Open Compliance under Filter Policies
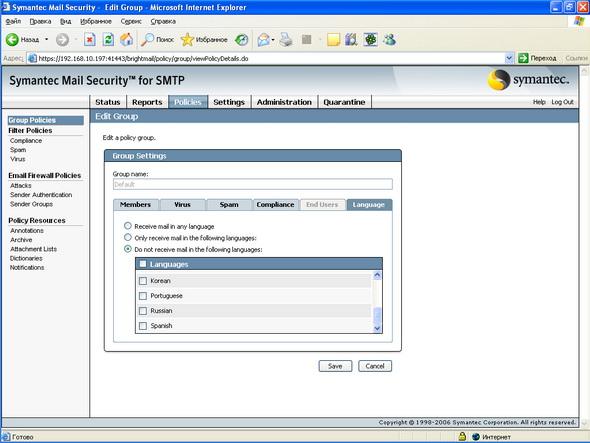Image resolution: width=590 pixels, height=443 pixels. point(26,140)
